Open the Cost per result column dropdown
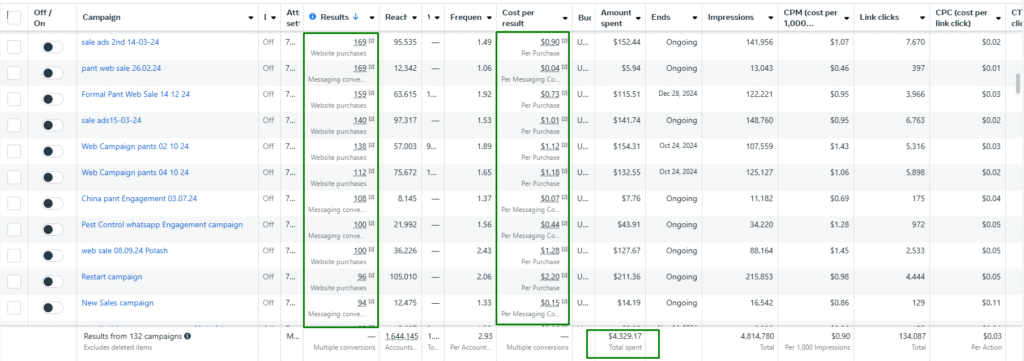Image resolution: width=1024 pixels, height=361 pixels. coord(564,18)
